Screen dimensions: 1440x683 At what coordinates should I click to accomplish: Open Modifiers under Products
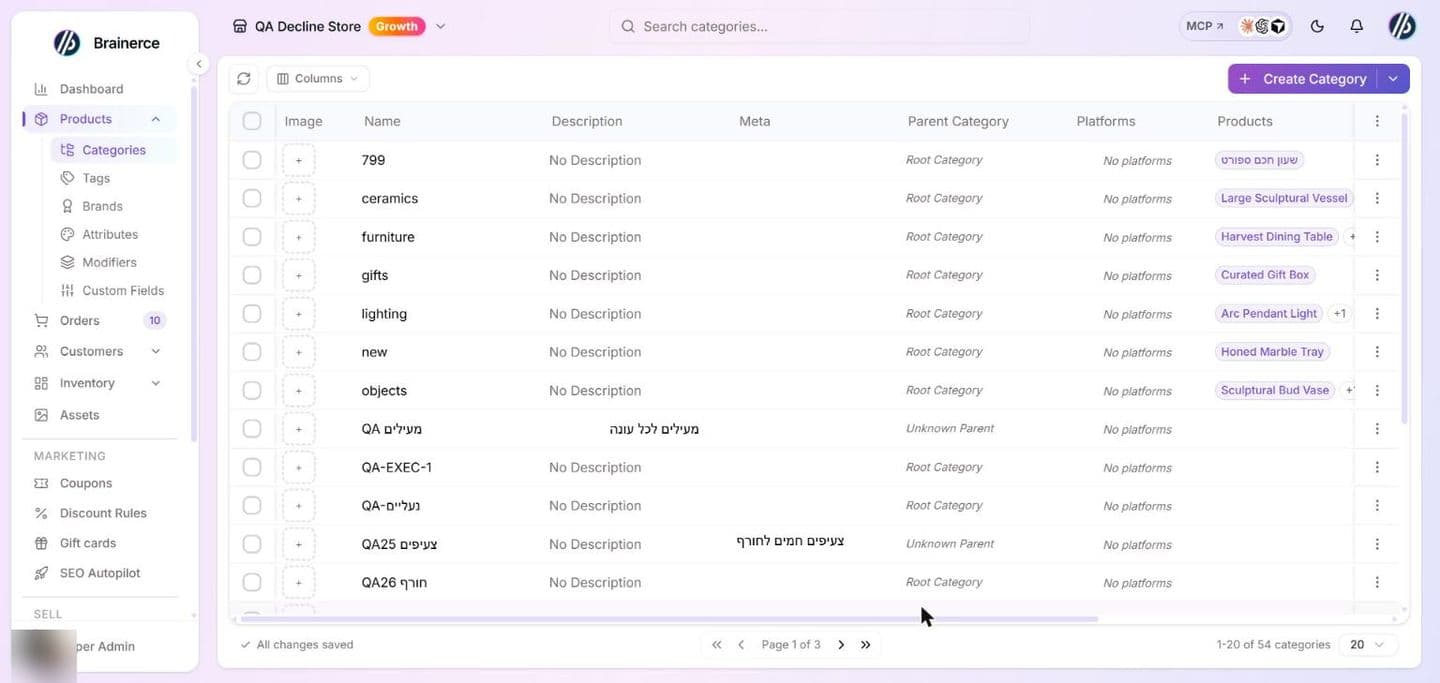click(x=109, y=262)
